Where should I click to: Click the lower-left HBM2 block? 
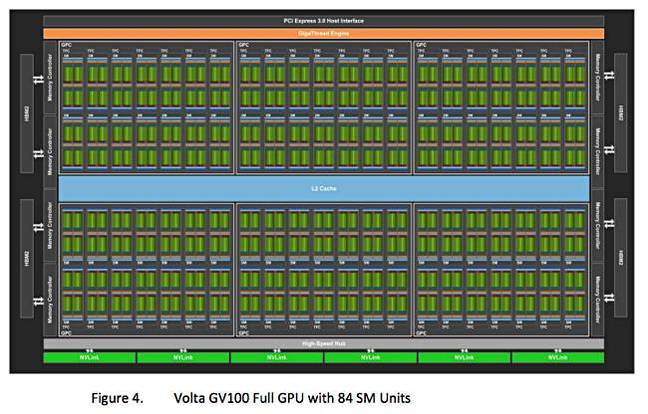click(x=27, y=258)
